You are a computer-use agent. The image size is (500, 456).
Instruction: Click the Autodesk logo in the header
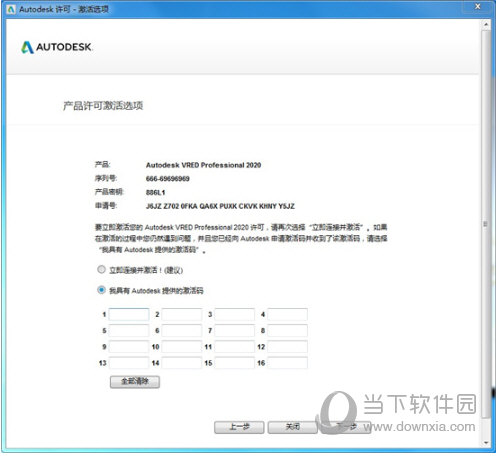point(57,47)
